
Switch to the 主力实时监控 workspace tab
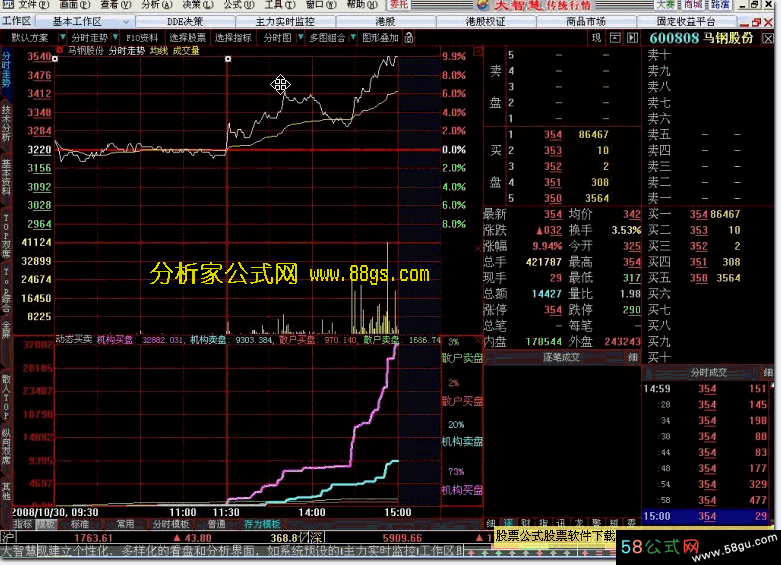285,21
